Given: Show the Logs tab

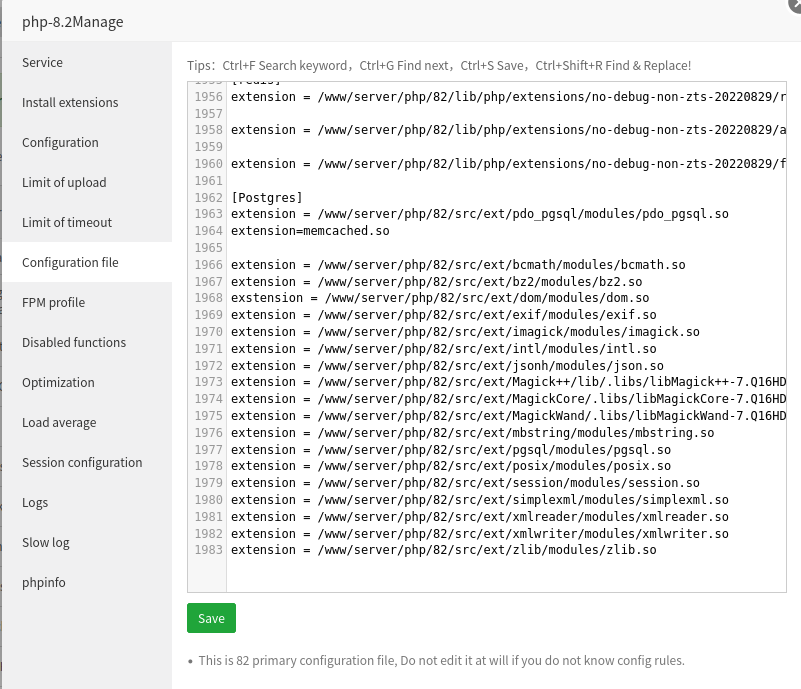Looking at the screenshot, I should pos(35,502).
